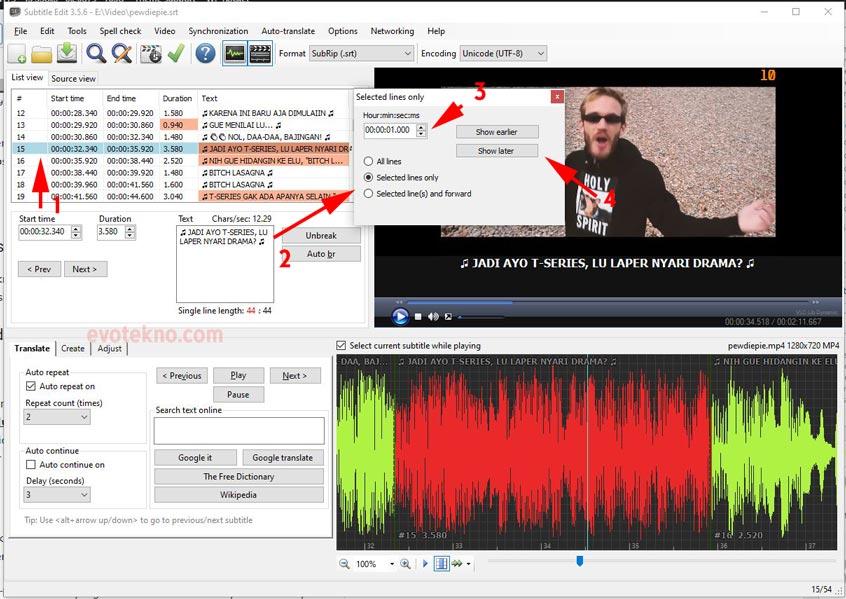Open the Format SubRip dropdown
The image size is (846, 599).
(360, 53)
